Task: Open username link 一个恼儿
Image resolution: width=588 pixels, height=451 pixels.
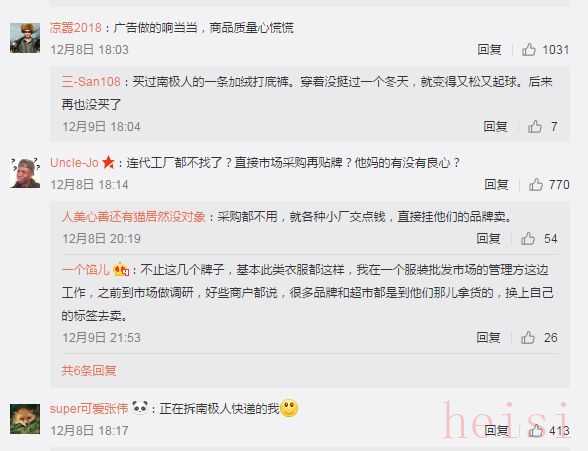Action: [86, 270]
